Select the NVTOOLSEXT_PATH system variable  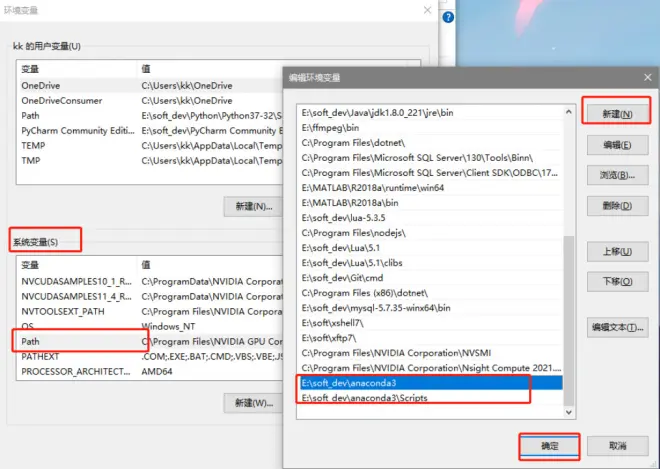coord(151,312)
